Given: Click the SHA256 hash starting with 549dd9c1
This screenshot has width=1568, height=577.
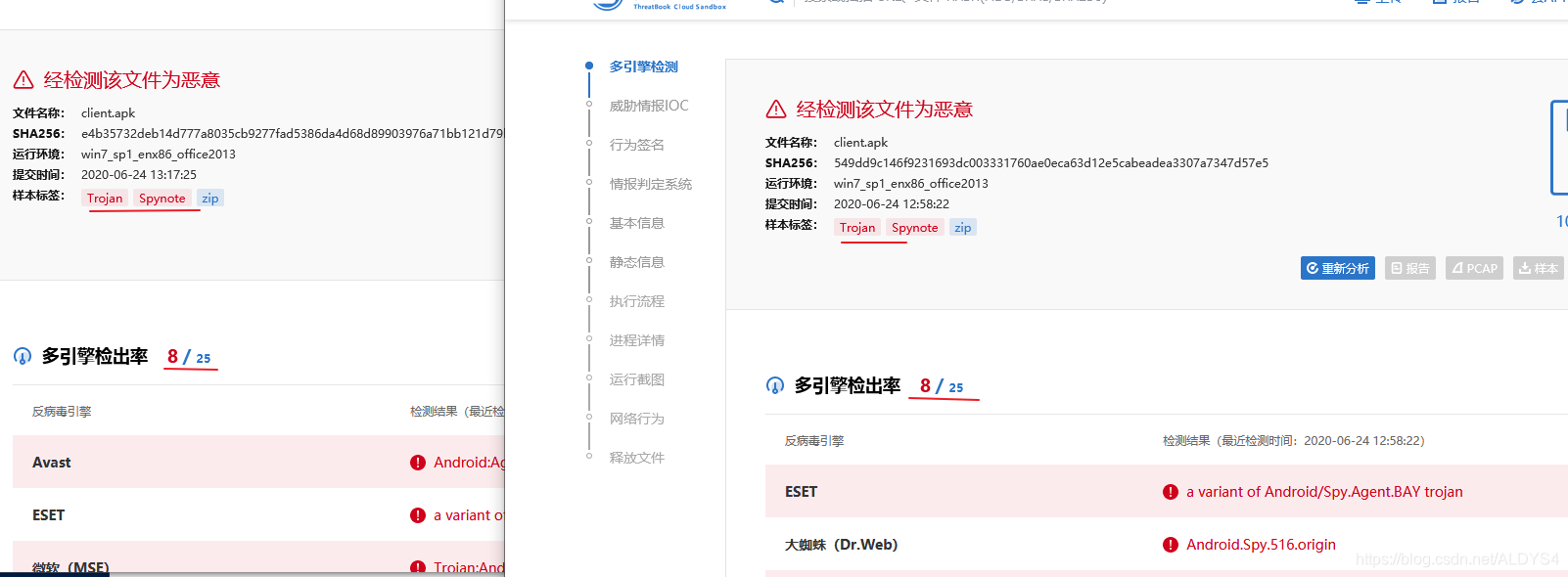Looking at the screenshot, I should click(1051, 163).
